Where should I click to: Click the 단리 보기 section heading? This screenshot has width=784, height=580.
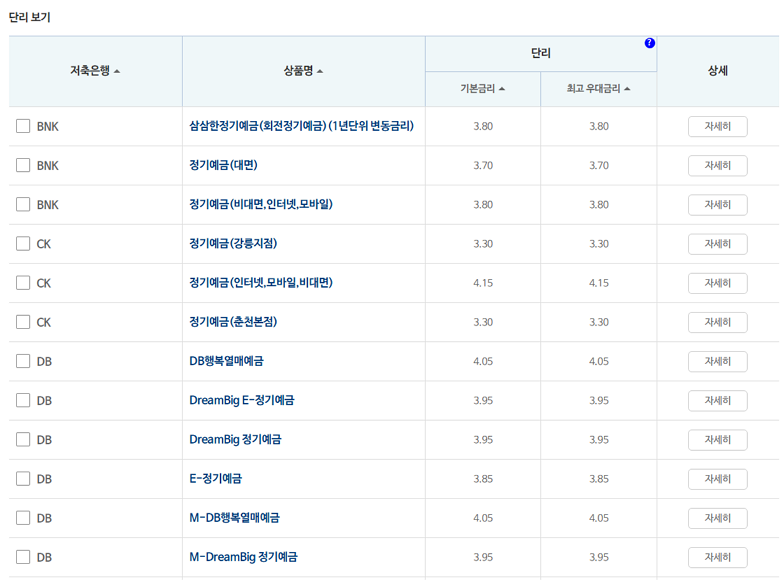coord(30,18)
